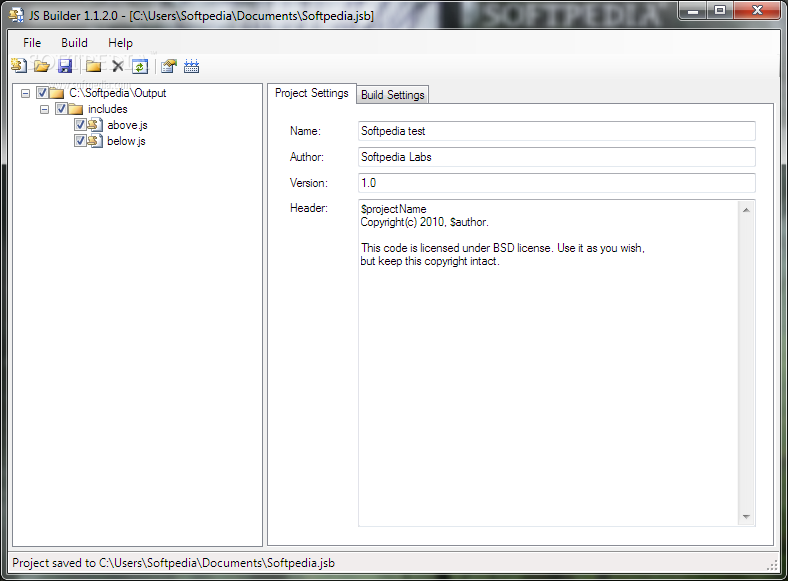The height and width of the screenshot is (581, 788).
Task: Click the build toolbar icon with blue arrows
Action: coord(191,66)
